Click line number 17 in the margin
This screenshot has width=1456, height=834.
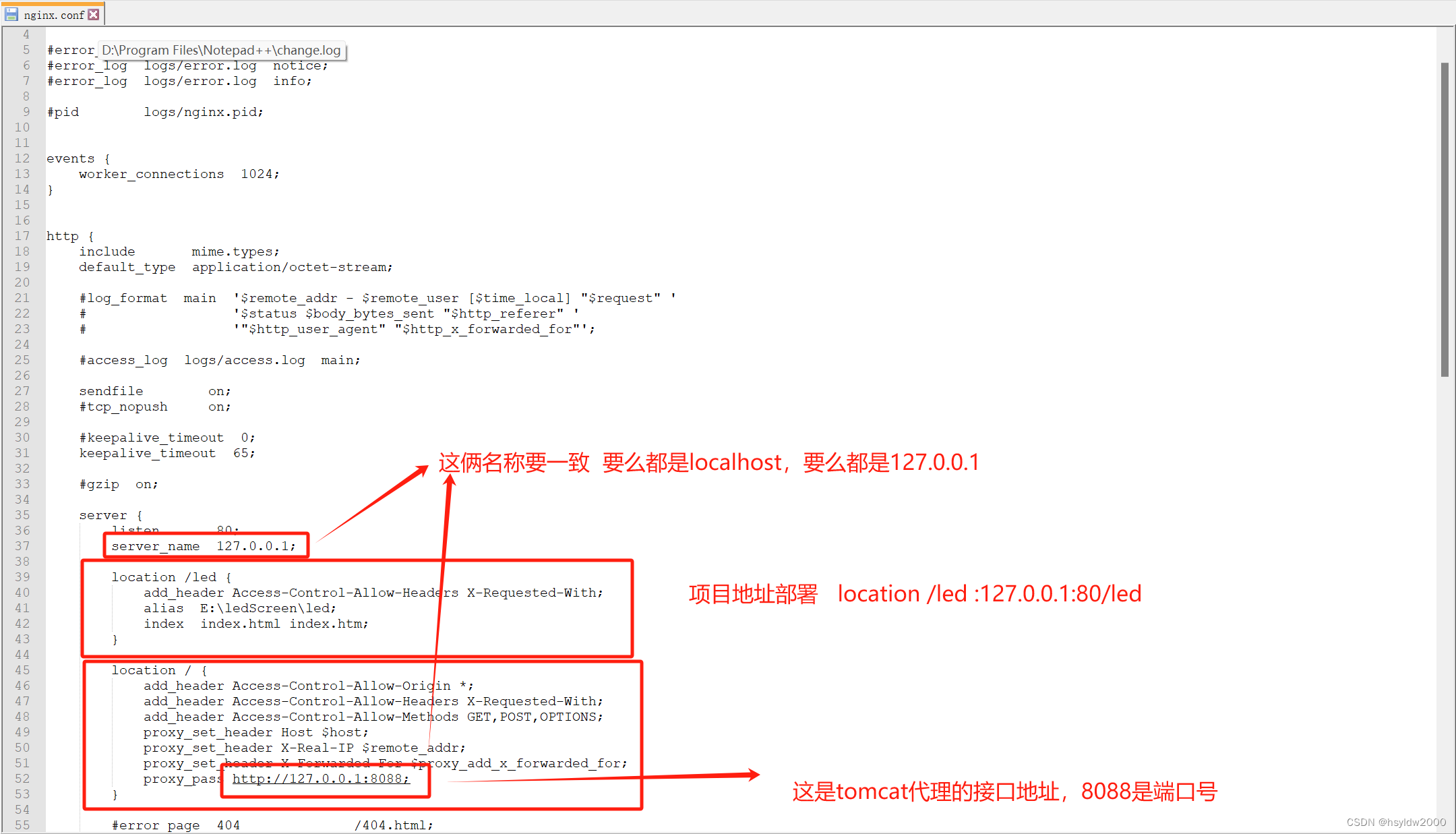click(x=22, y=236)
